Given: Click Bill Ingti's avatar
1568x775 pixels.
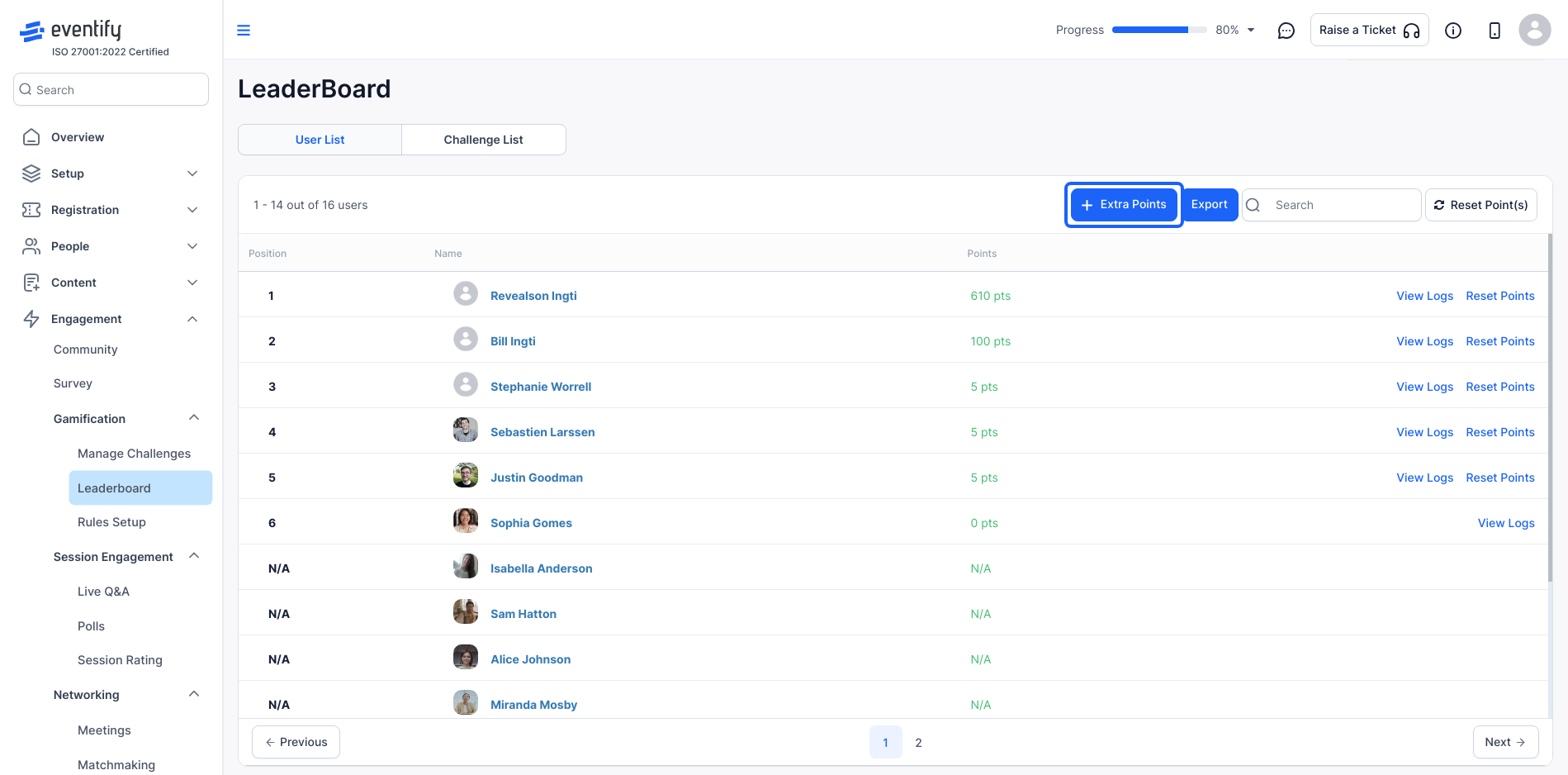Looking at the screenshot, I should tap(466, 339).
